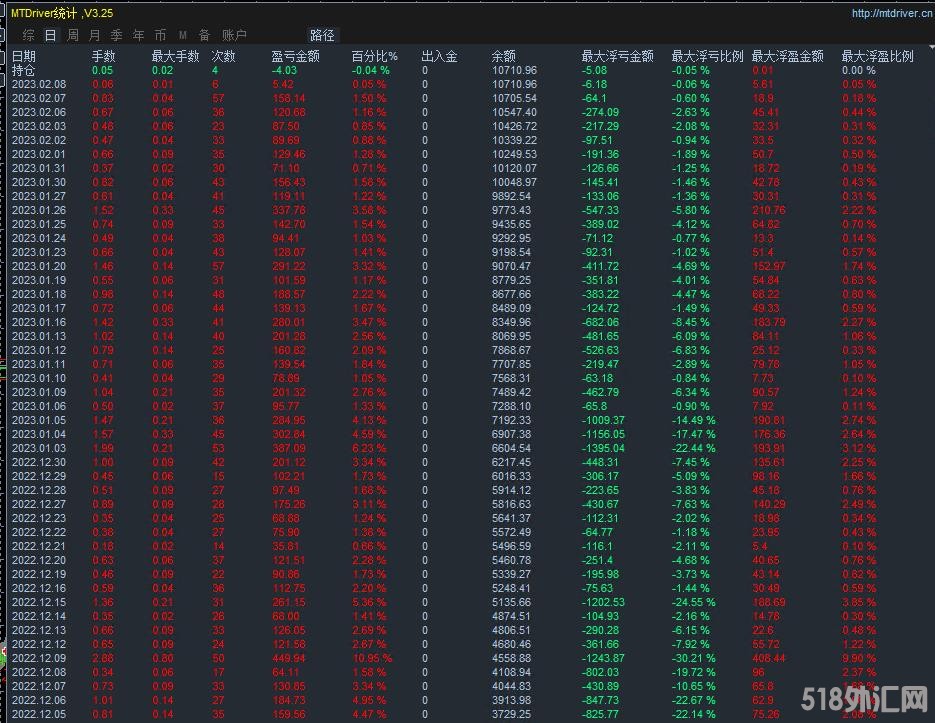
Task: Click profit amount 387.09
Action: [289, 448]
